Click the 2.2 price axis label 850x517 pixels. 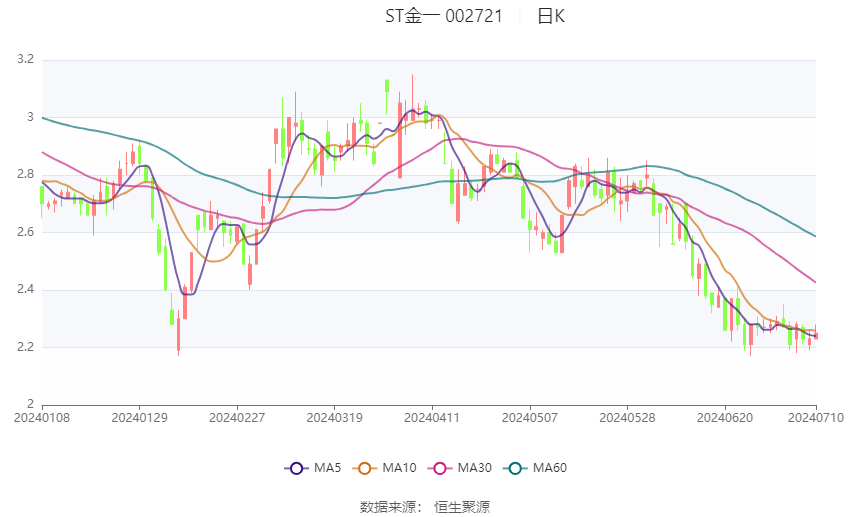pyautogui.click(x=25, y=347)
